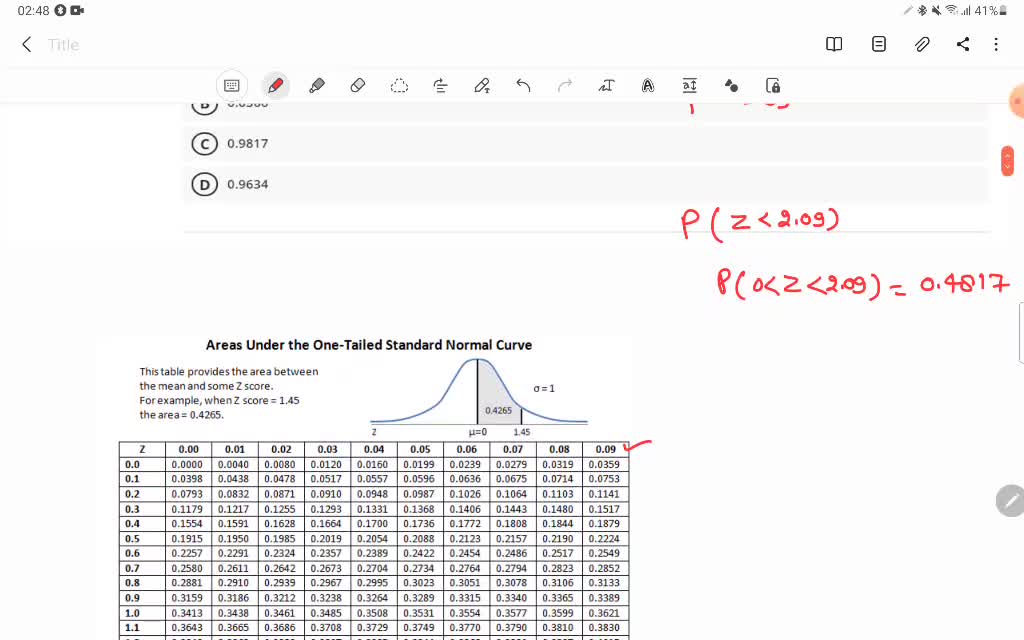This screenshot has width=1024, height=640.
Task: Open the Eraser tool
Action: tap(356, 85)
